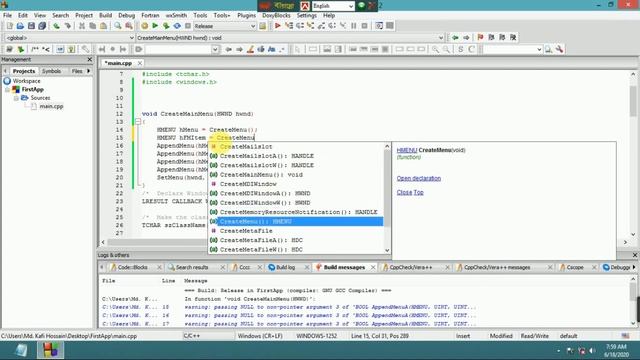
Task: Open the Plugins menu
Action: 246,16
